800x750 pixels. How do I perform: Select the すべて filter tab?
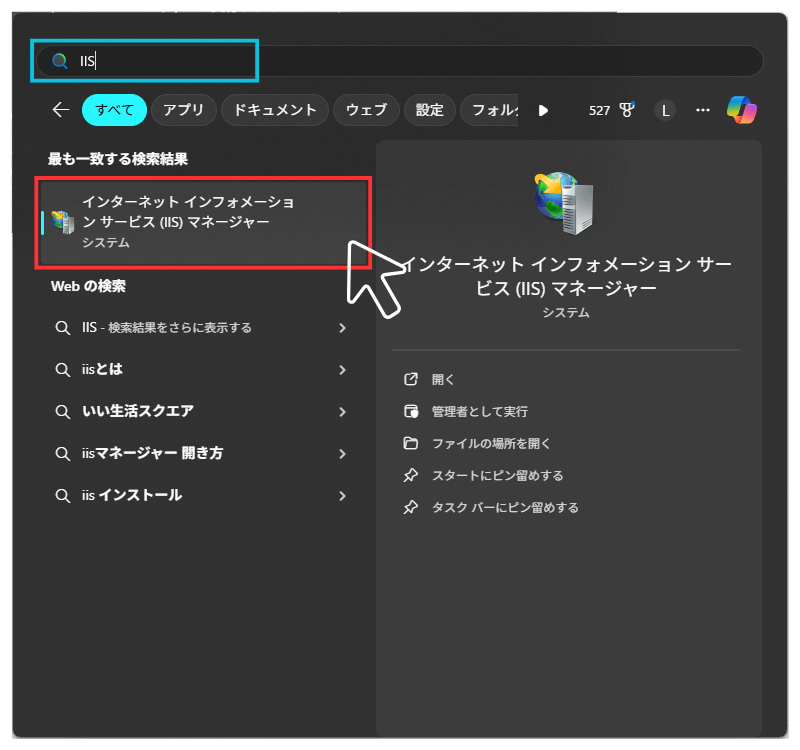click(115, 110)
